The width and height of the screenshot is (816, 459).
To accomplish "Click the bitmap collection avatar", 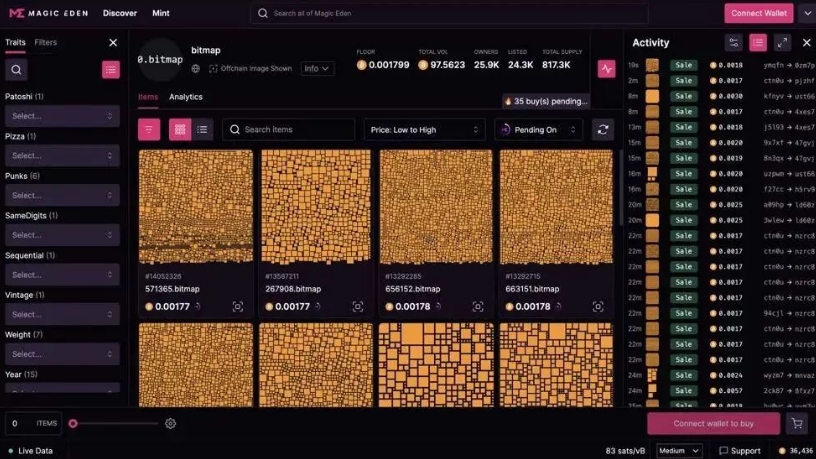I will [x=160, y=59].
